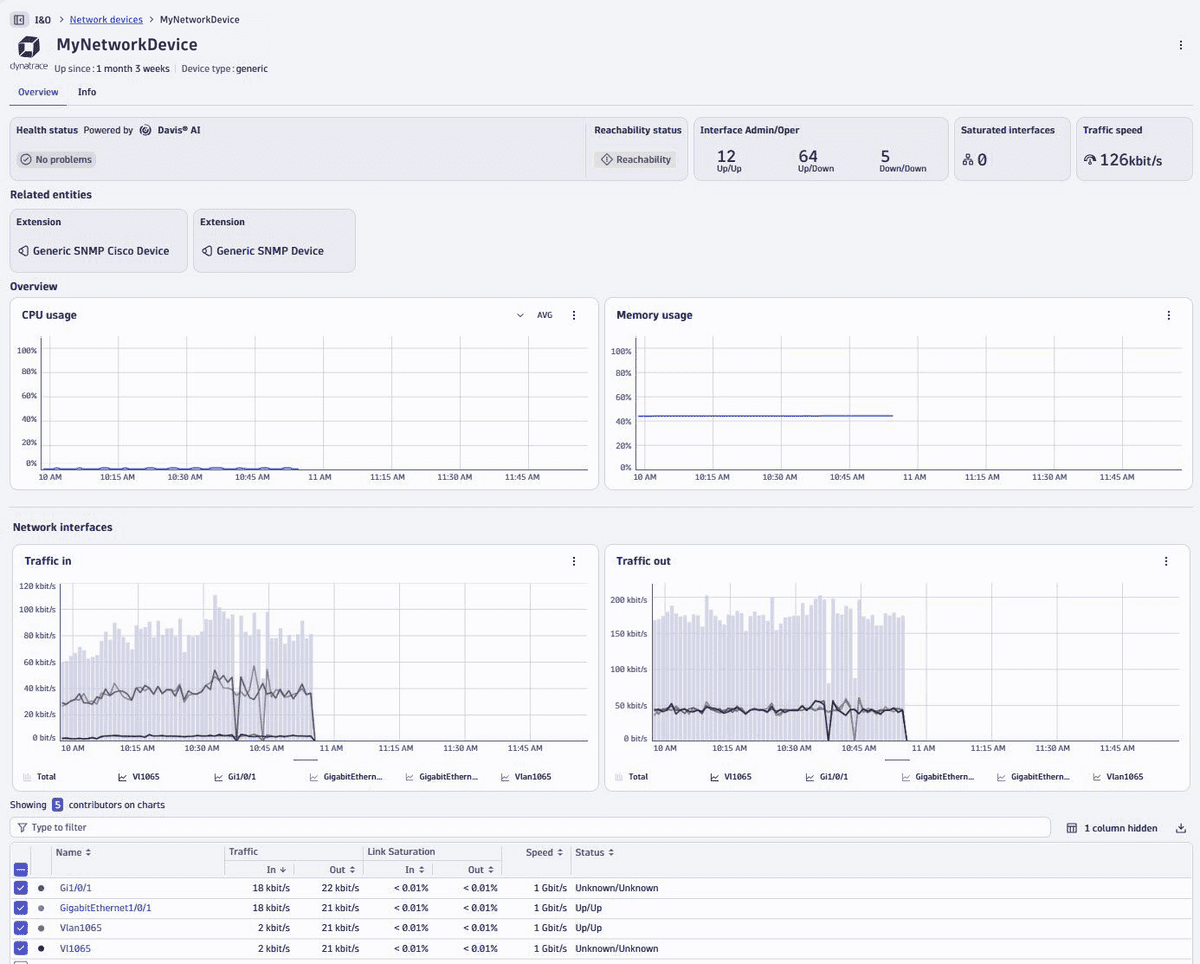
Task: Switch to the Info tab
Action: pos(87,92)
